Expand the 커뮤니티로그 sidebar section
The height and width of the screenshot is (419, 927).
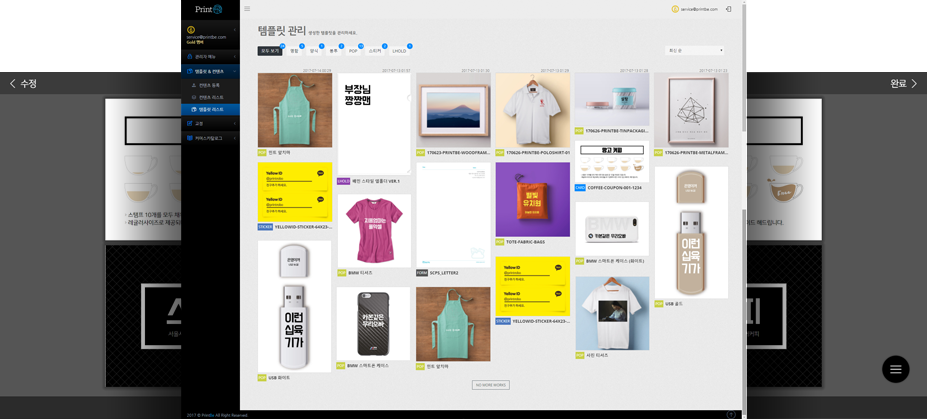(x=235, y=138)
